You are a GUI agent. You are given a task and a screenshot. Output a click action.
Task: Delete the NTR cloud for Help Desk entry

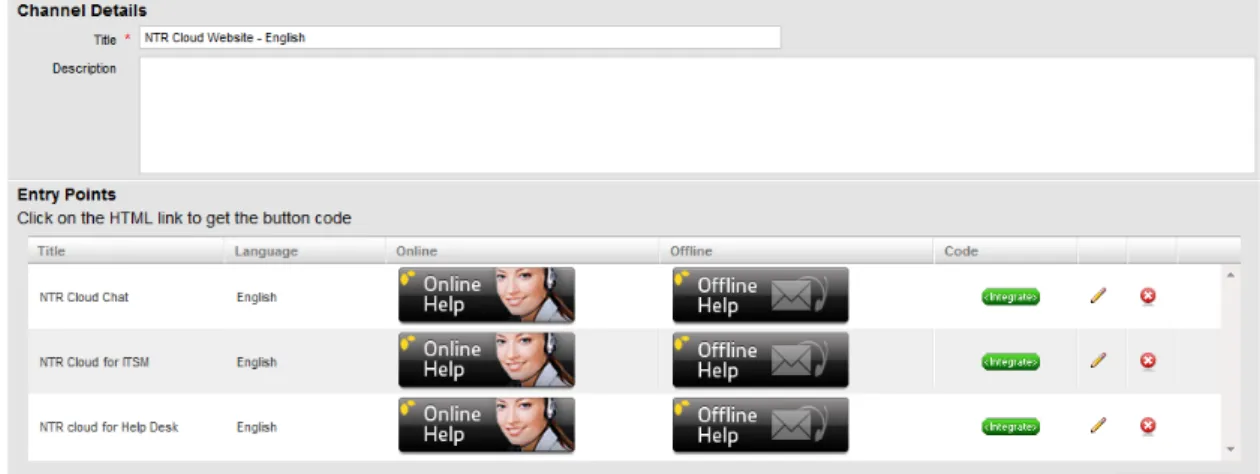pos(1148,425)
